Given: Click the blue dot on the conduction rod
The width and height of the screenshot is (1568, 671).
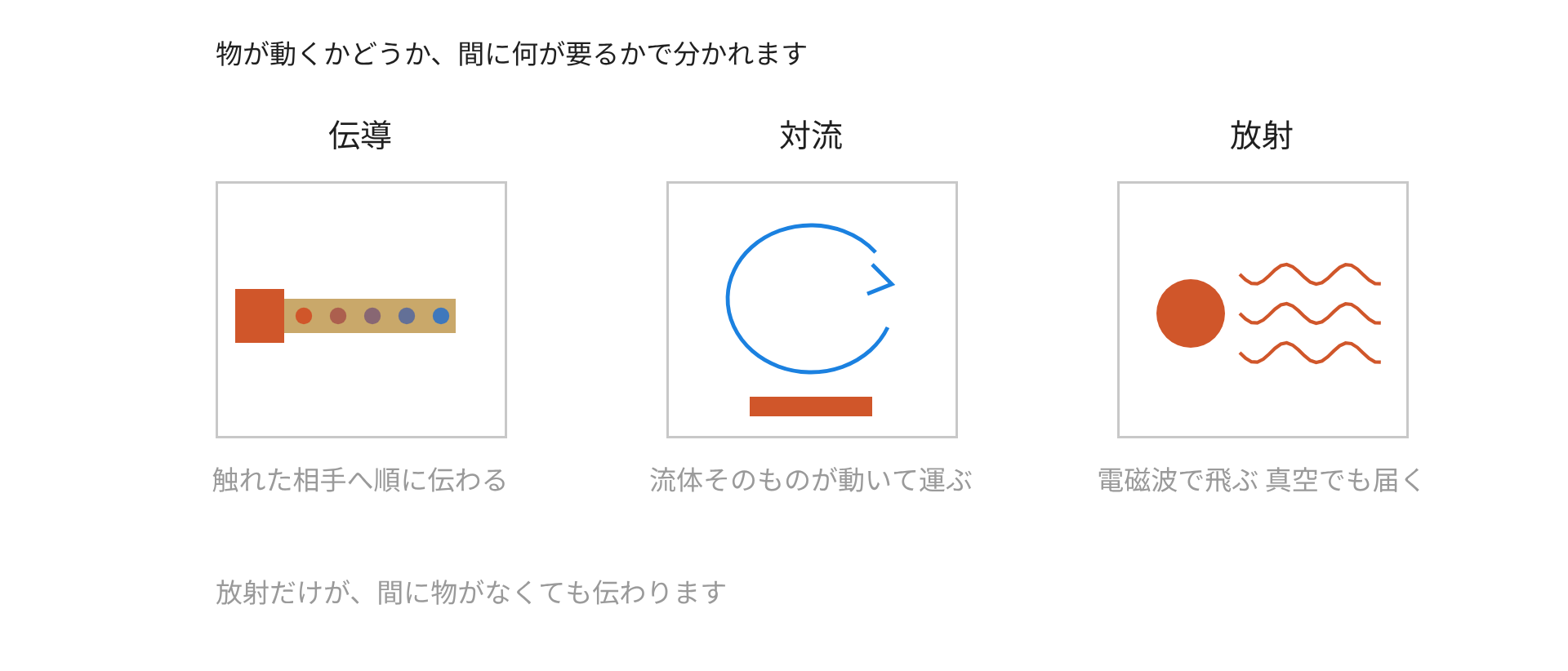Looking at the screenshot, I should pyautogui.click(x=441, y=316).
